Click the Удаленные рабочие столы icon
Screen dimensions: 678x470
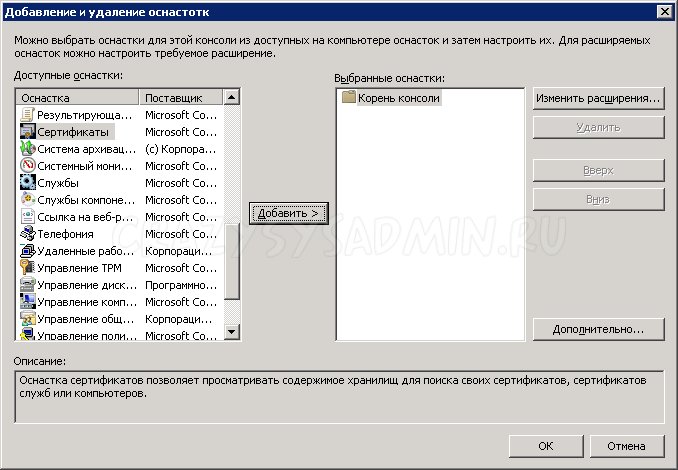(28, 251)
